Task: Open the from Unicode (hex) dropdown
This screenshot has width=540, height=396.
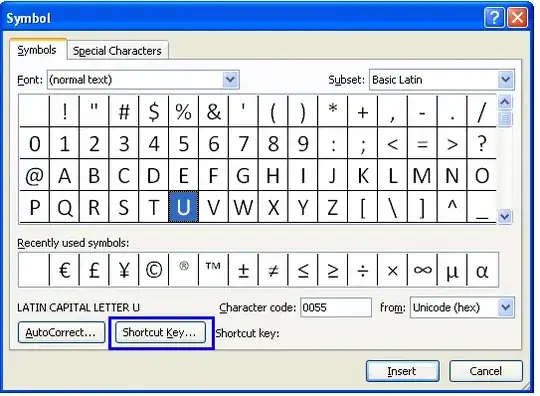Action: coord(506,307)
